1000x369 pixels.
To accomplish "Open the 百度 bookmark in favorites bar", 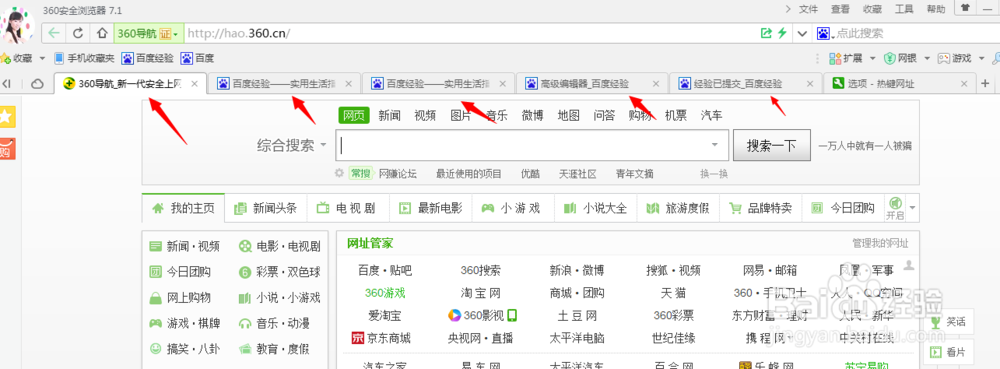I will point(198,58).
